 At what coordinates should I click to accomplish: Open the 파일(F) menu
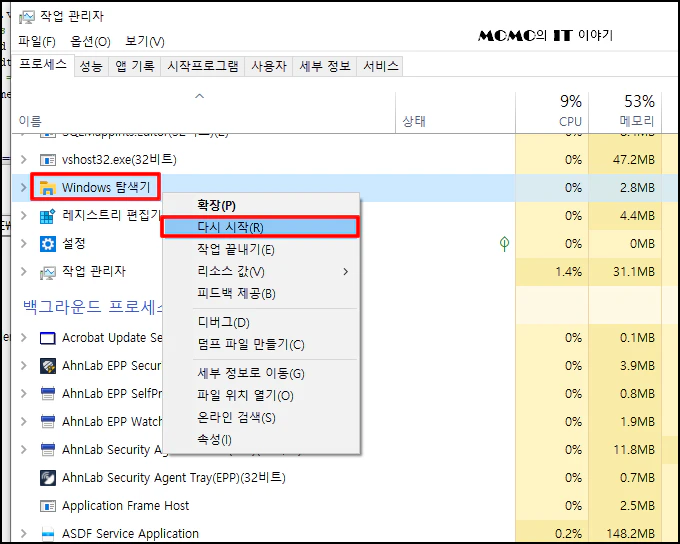(x=37, y=42)
